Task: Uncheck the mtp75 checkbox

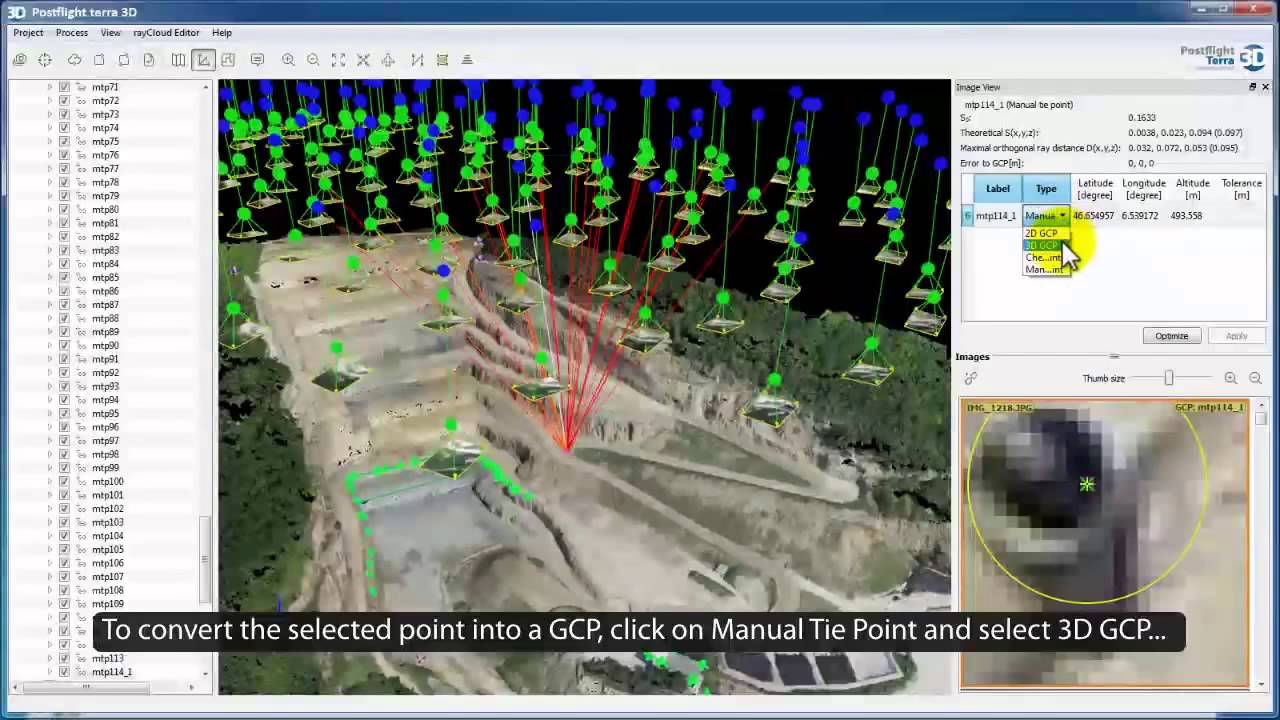Action: [64, 141]
